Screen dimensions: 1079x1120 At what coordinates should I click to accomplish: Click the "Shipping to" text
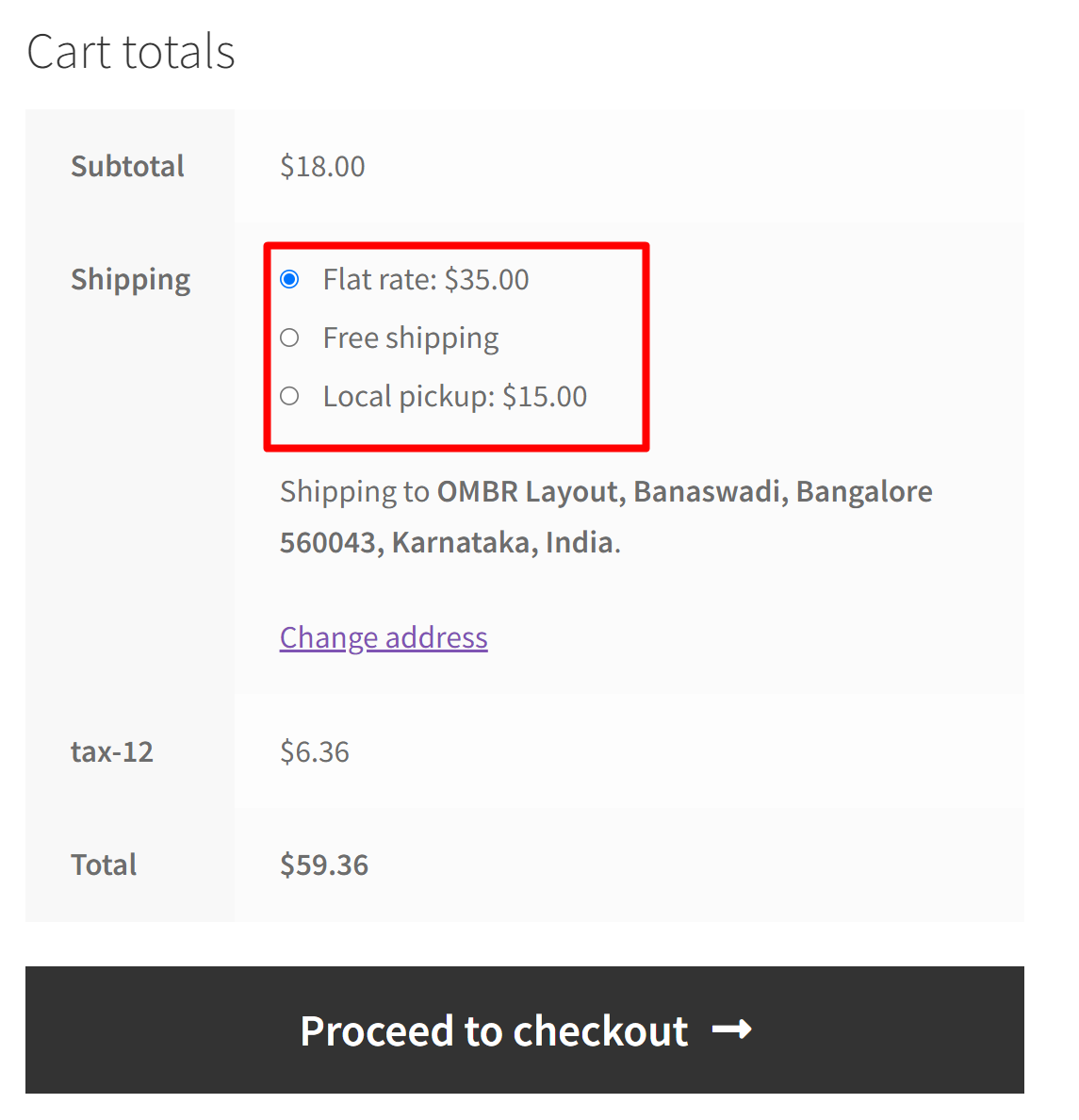(354, 492)
